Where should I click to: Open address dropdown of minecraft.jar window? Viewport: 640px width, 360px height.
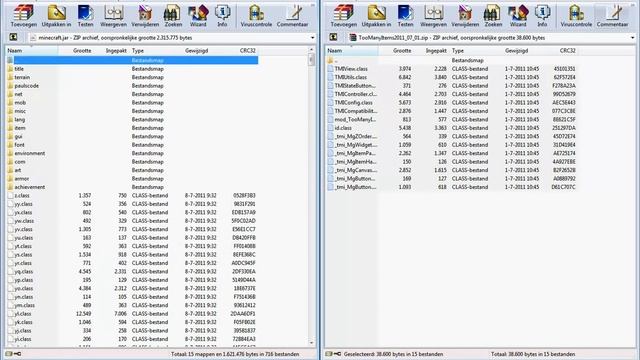point(312,38)
